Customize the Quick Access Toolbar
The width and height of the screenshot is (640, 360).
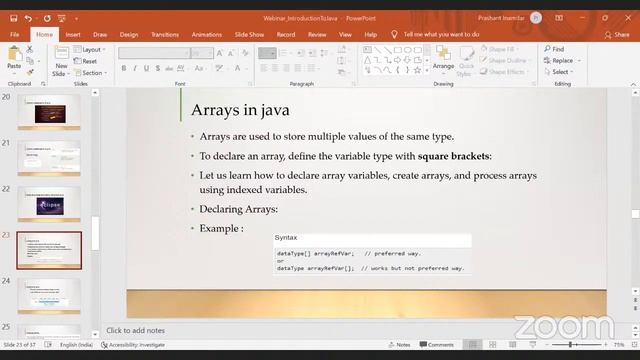(x=76, y=18)
